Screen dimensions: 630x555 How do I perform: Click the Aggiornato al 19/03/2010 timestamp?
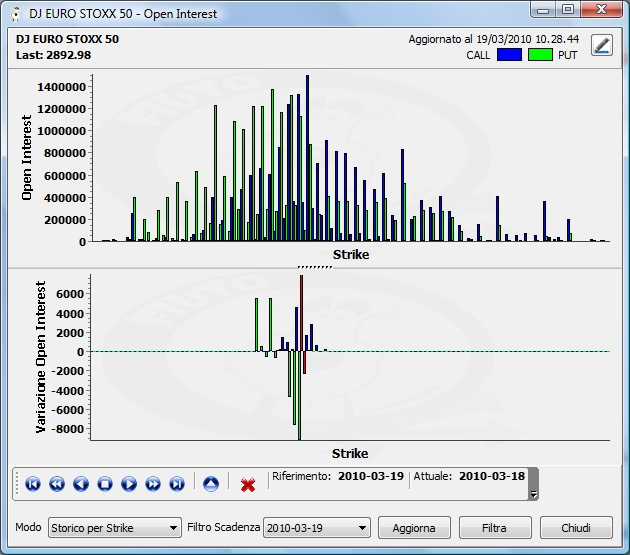(493, 39)
